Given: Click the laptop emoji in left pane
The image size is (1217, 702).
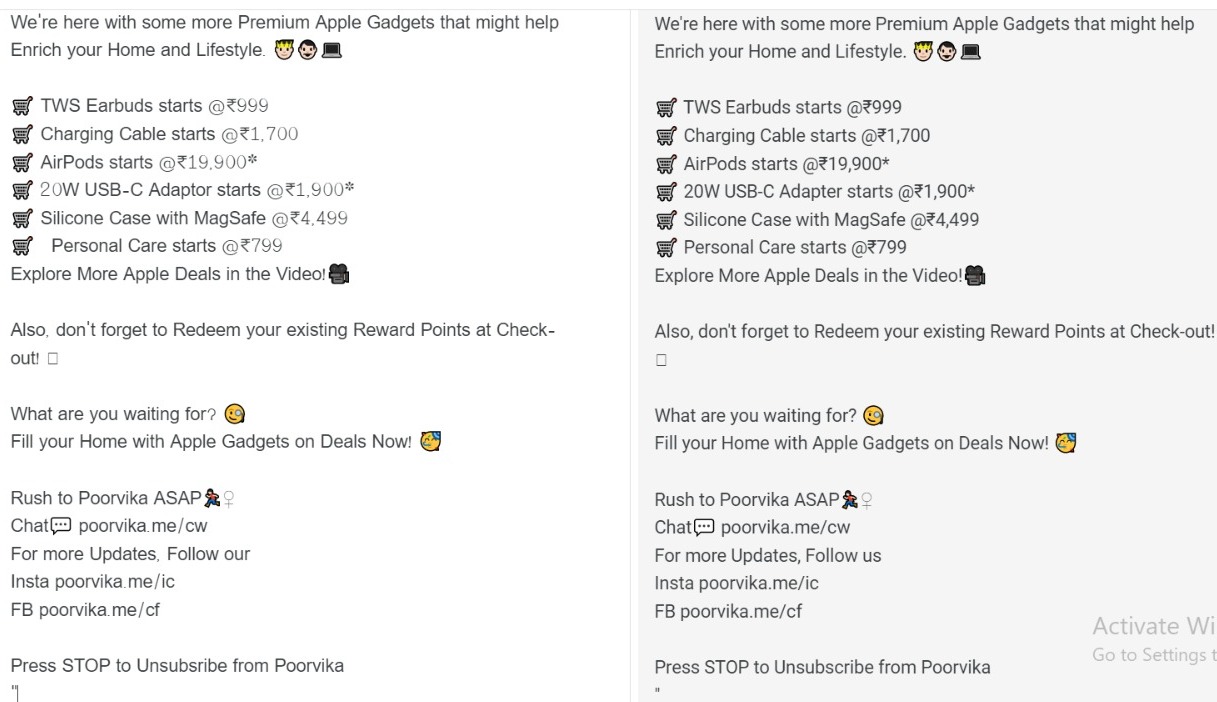Looking at the screenshot, I should tap(332, 50).
